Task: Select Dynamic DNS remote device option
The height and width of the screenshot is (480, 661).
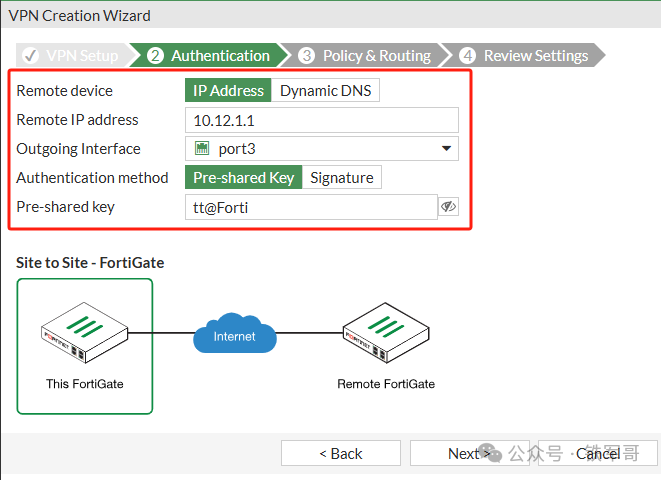Action: pos(325,90)
